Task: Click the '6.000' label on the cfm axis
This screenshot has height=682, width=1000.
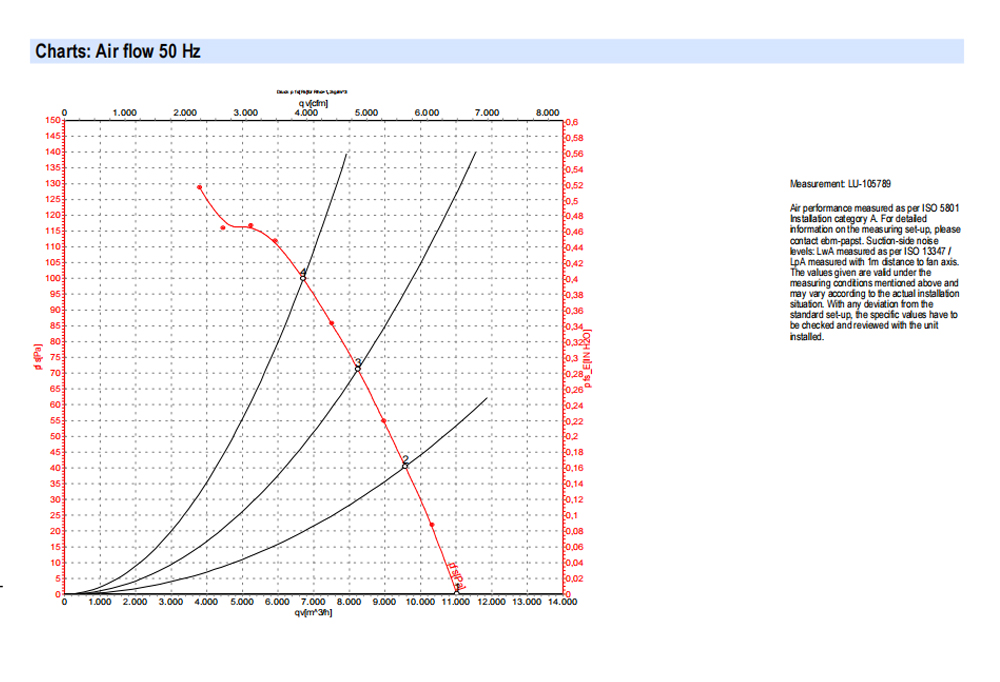Action: click(427, 112)
